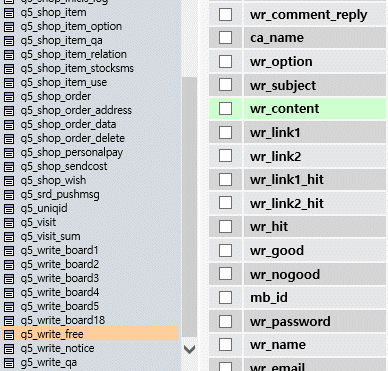Click table icon beside g5_shop_wish
Image resolution: width=388 pixels, height=371 pixels.
click(9, 181)
